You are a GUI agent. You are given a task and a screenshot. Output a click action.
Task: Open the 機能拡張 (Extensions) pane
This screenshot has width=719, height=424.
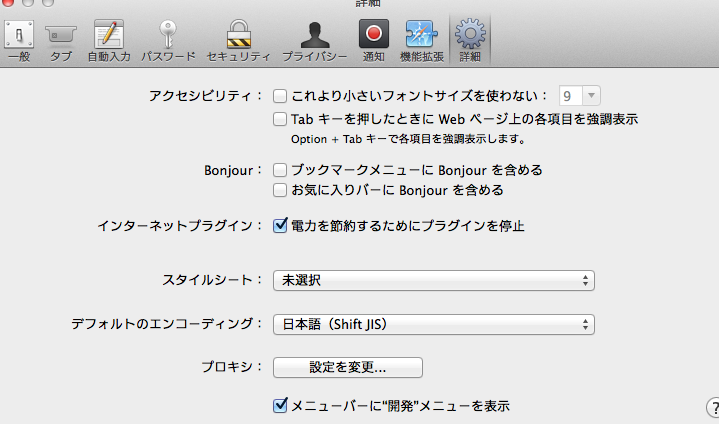[421, 40]
